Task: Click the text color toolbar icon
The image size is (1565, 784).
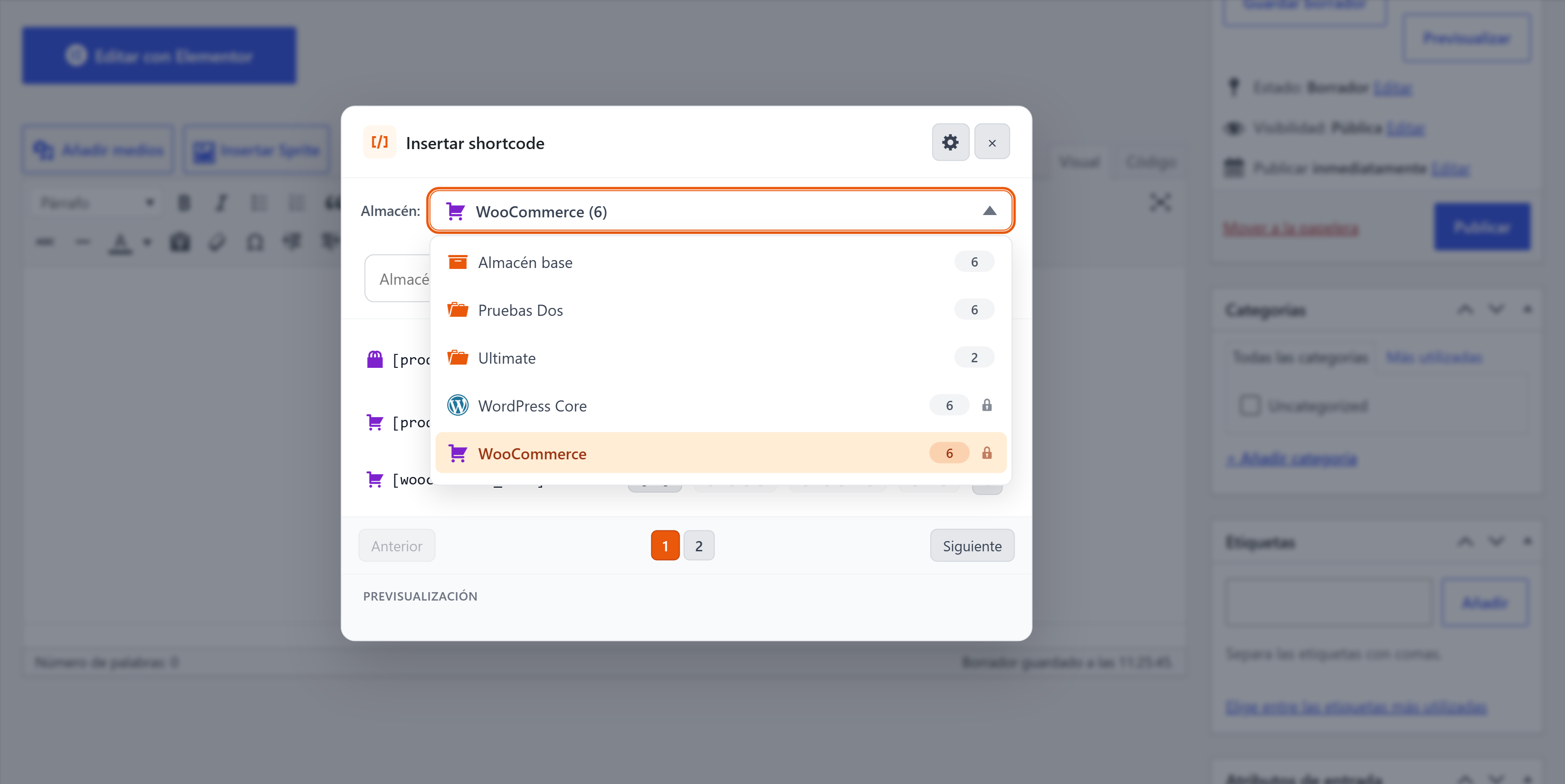Action: coord(120,242)
